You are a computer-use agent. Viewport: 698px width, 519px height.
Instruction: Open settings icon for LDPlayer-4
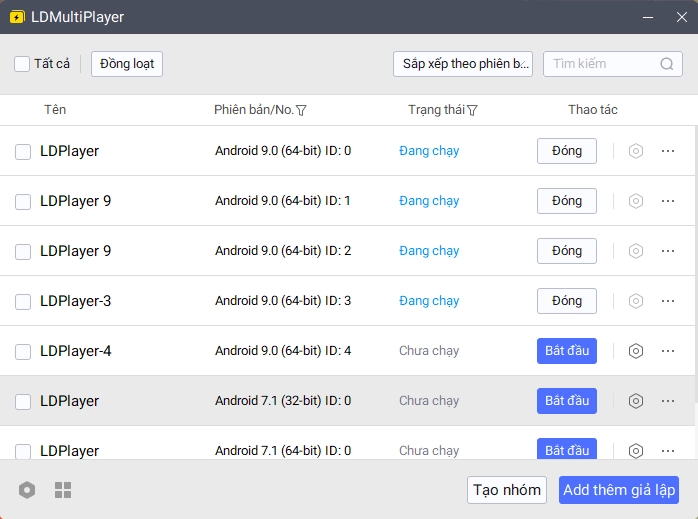point(636,351)
